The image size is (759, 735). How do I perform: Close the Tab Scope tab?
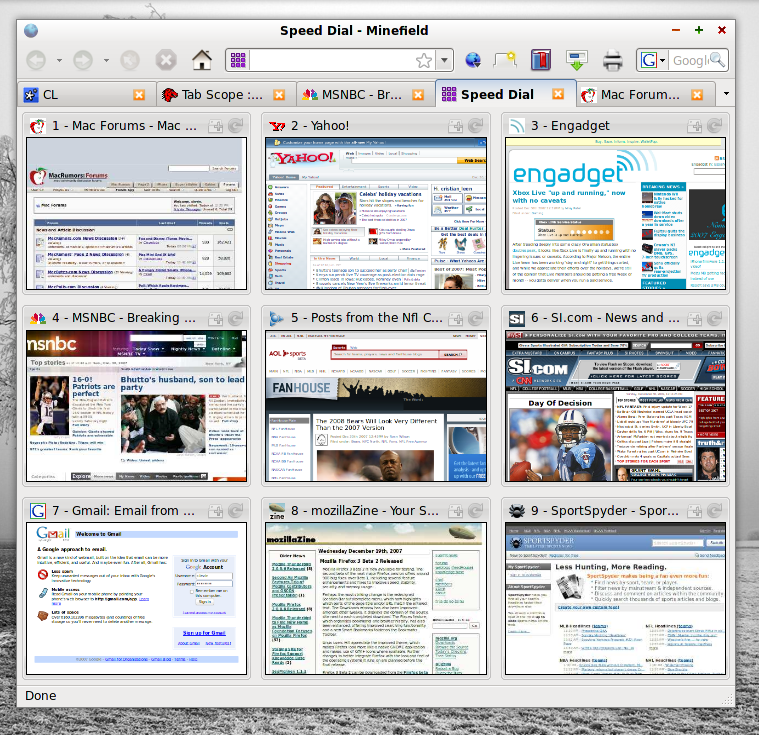point(279,95)
